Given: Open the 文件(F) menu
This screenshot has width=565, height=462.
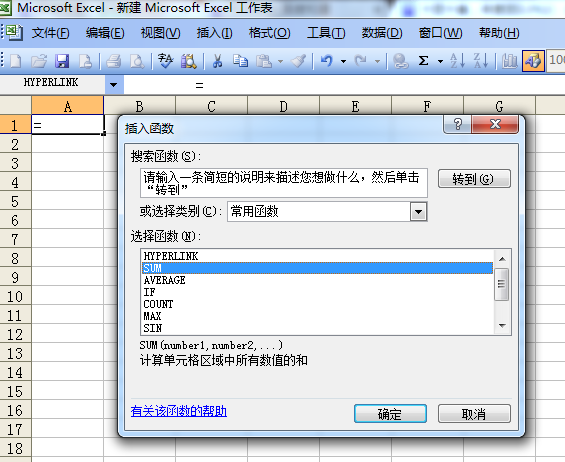Looking at the screenshot, I should tap(50, 33).
